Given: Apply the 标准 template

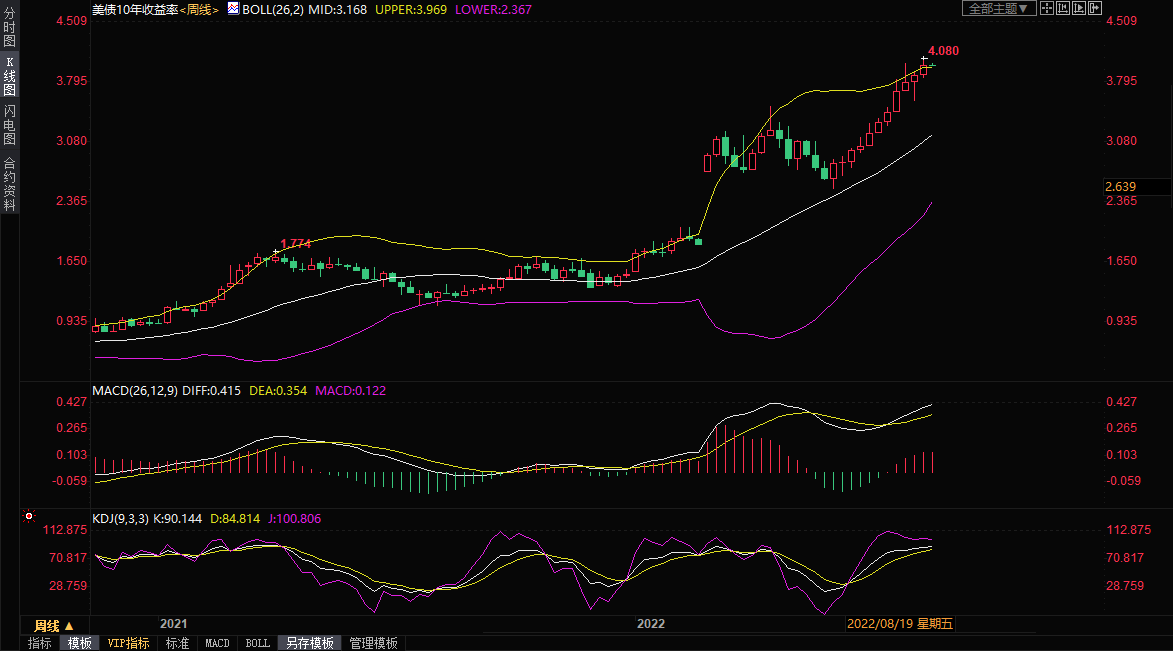Looking at the screenshot, I should point(177,643).
